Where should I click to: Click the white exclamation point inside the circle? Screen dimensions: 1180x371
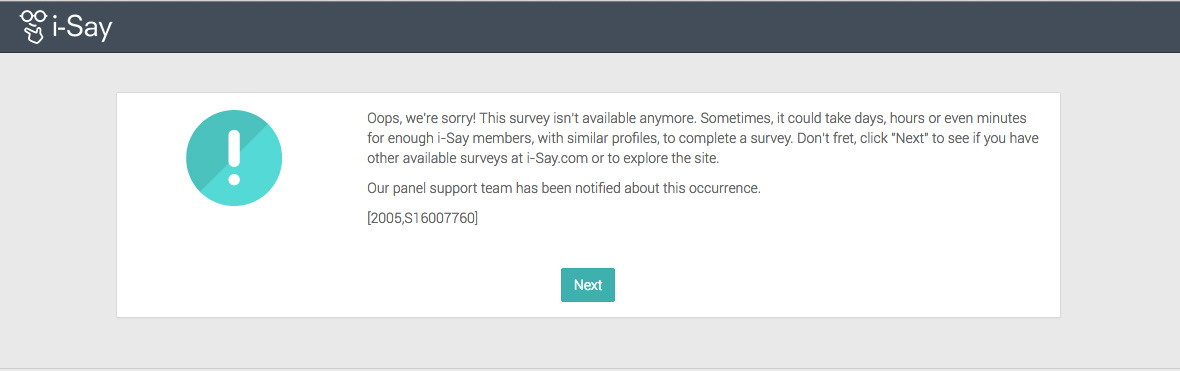(234, 157)
